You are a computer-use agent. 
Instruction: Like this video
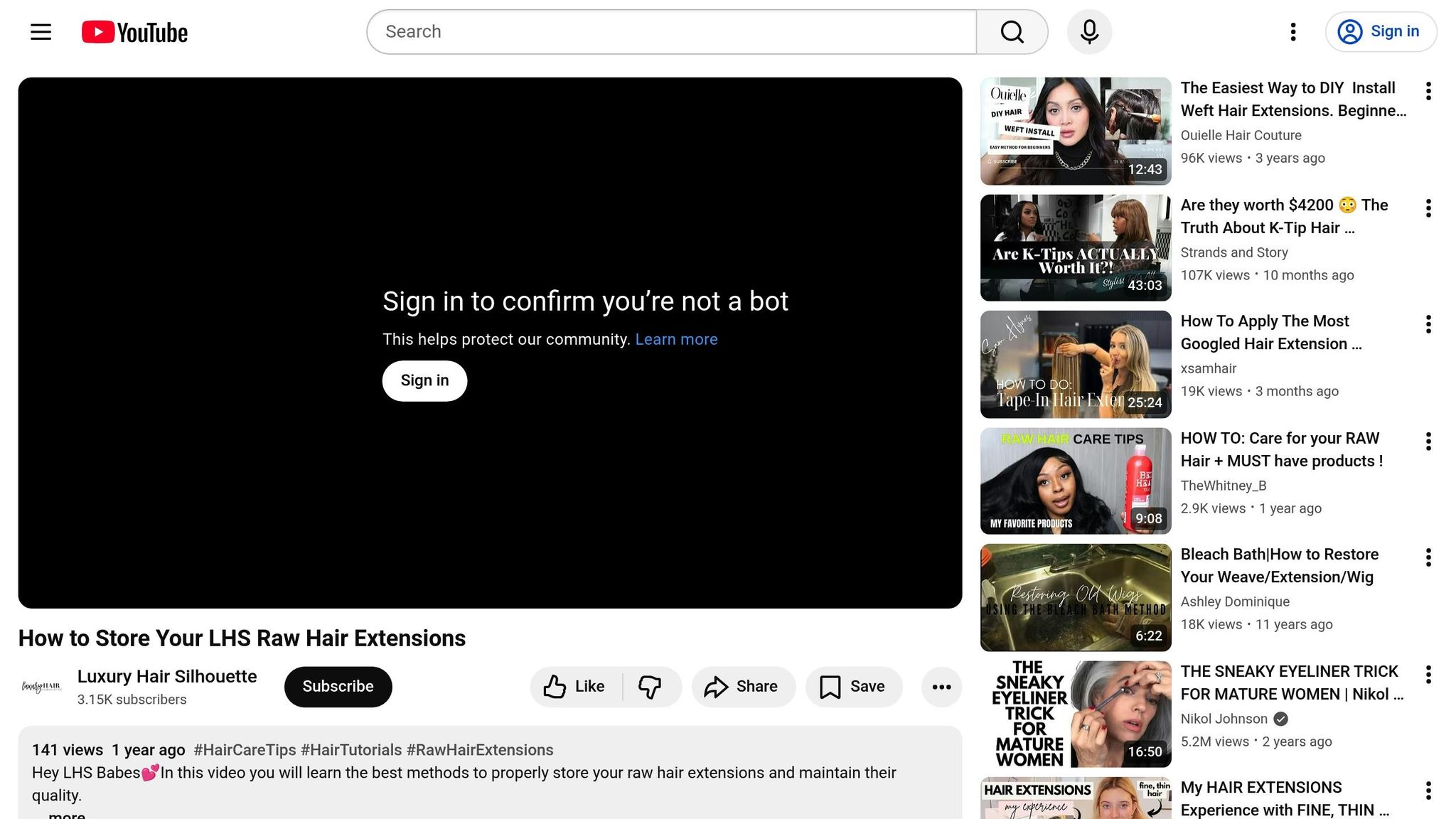(x=576, y=687)
